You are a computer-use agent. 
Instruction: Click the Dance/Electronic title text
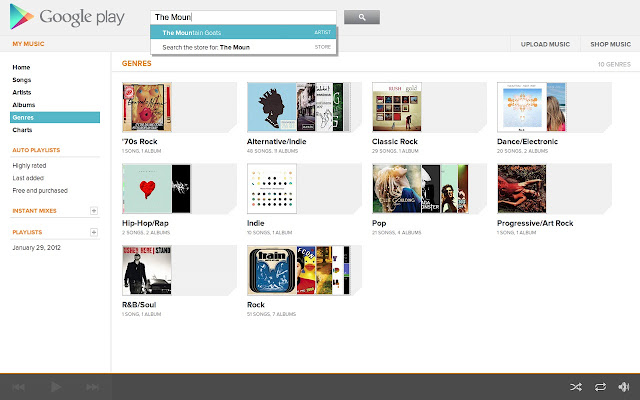point(527,141)
